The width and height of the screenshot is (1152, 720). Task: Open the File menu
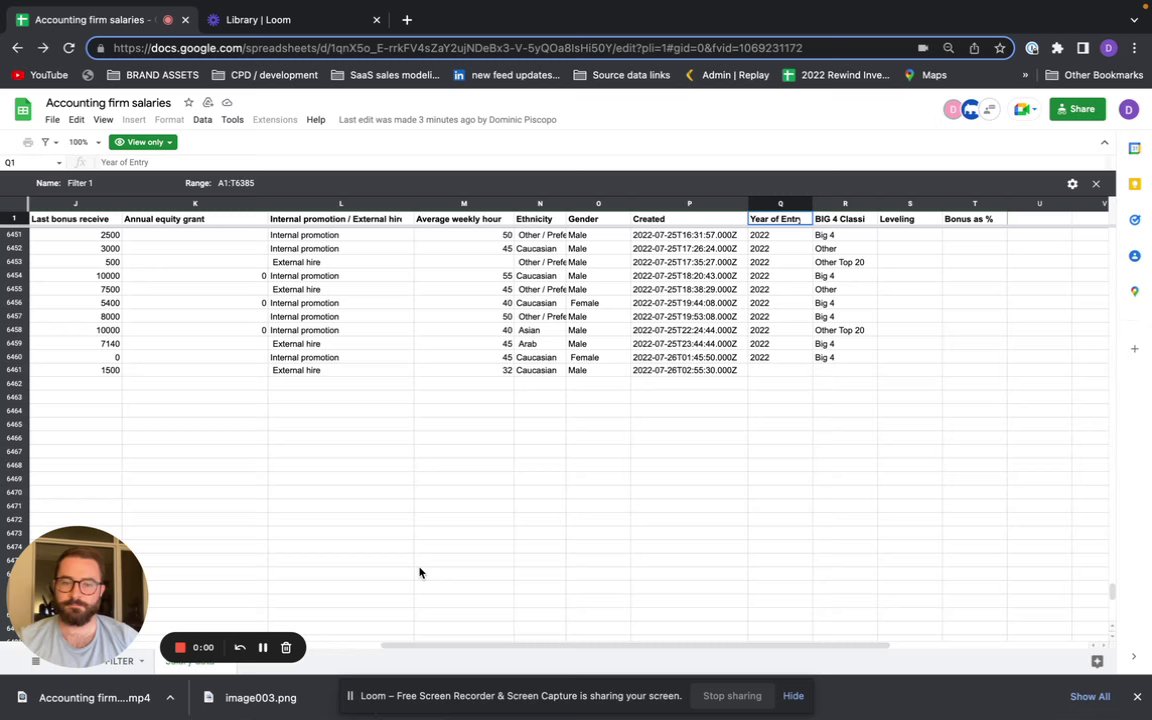(52, 120)
